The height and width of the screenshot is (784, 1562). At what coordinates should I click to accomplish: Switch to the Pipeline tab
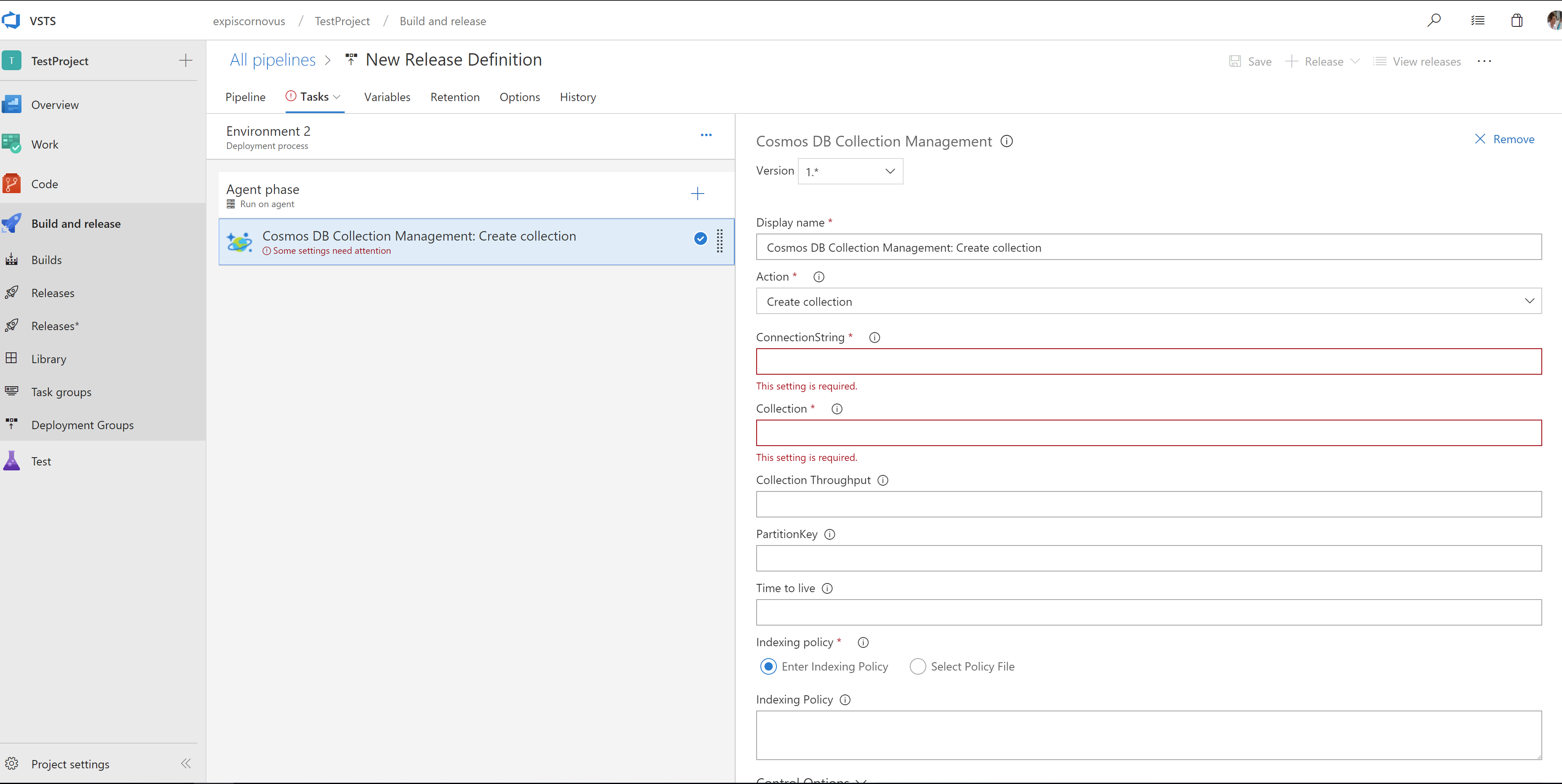tap(245, 97)
